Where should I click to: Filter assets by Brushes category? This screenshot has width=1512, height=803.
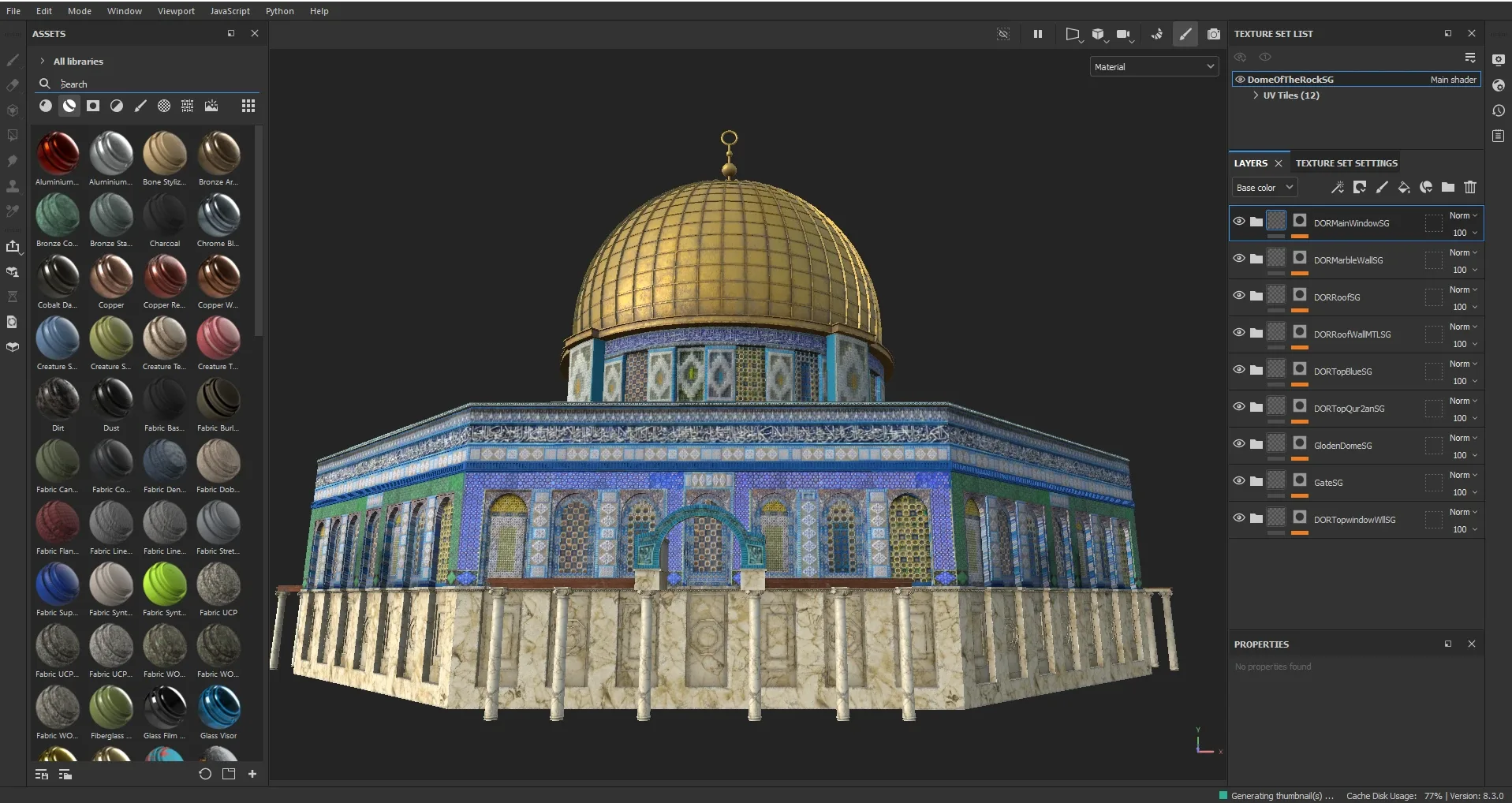point(140,106)
